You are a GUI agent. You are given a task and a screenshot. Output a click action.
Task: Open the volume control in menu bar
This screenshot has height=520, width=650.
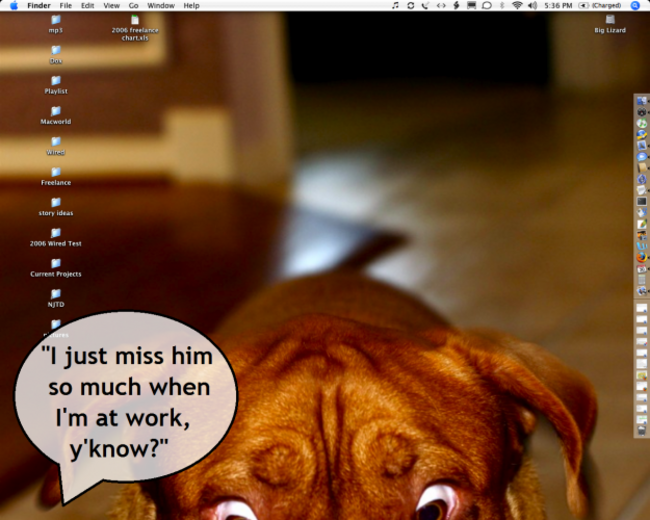coord(532,5)
